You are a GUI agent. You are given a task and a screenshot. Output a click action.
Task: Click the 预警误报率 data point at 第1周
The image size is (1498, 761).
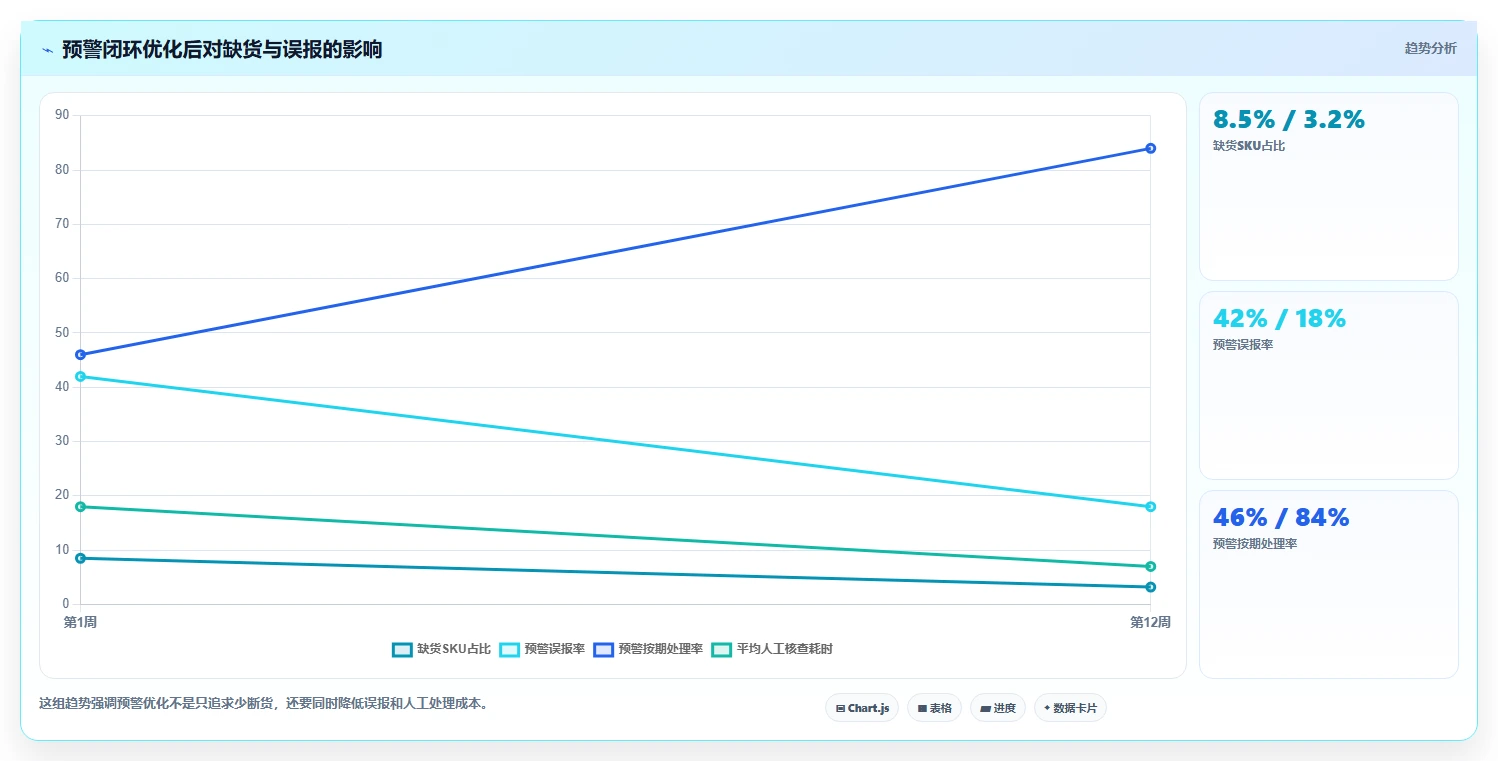point(81,376)
